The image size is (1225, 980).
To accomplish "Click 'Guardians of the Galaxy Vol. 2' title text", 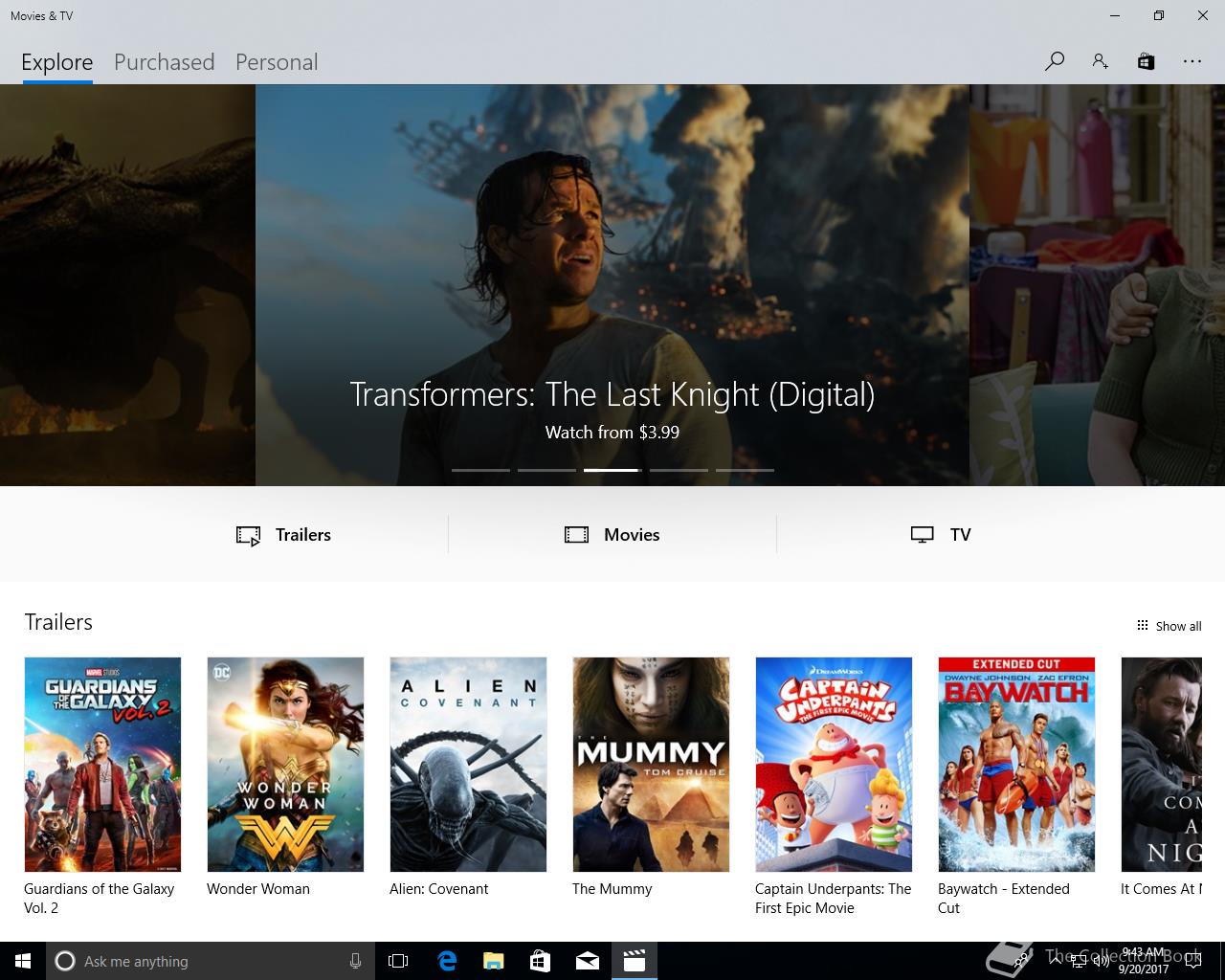I will (x=100, y=899).
